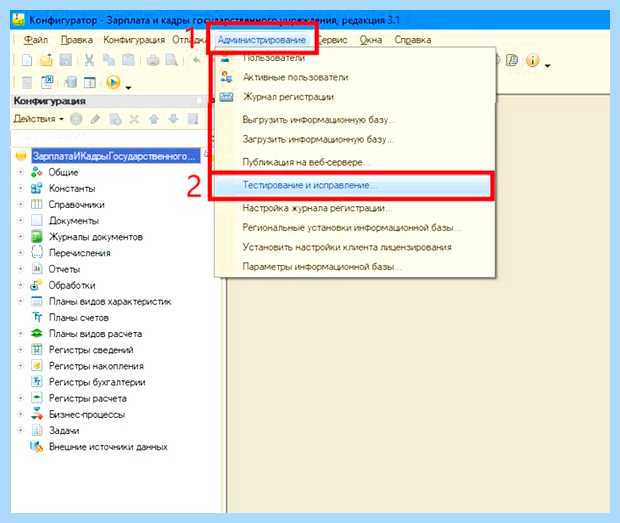Choose Параметры информационной базы entry
The height and width of the screenshot is (523, 620).
pos(354,267)
